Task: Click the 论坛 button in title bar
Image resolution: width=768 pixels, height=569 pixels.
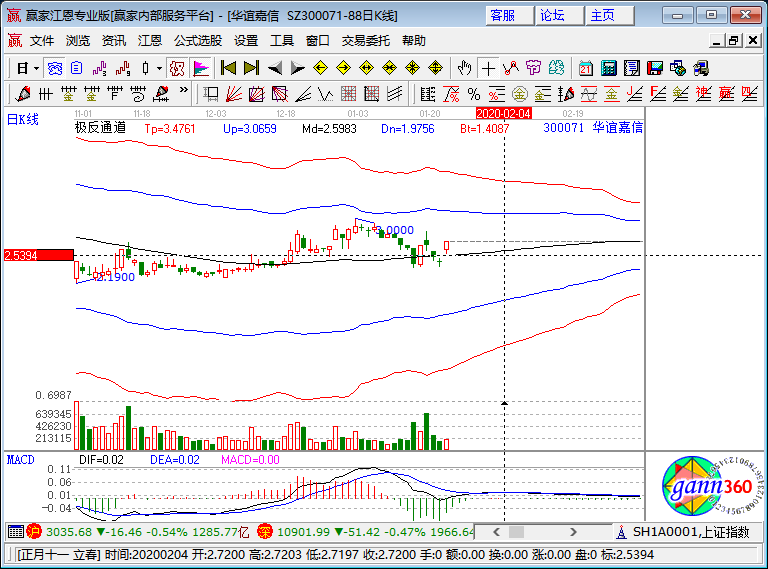Action: [x=560, y=16]
